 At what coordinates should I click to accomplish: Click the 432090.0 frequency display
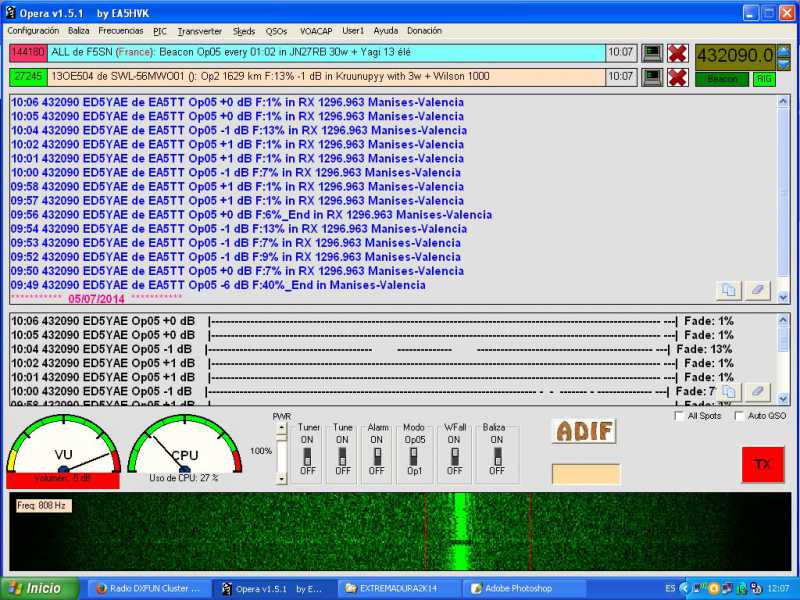[735, 55]
